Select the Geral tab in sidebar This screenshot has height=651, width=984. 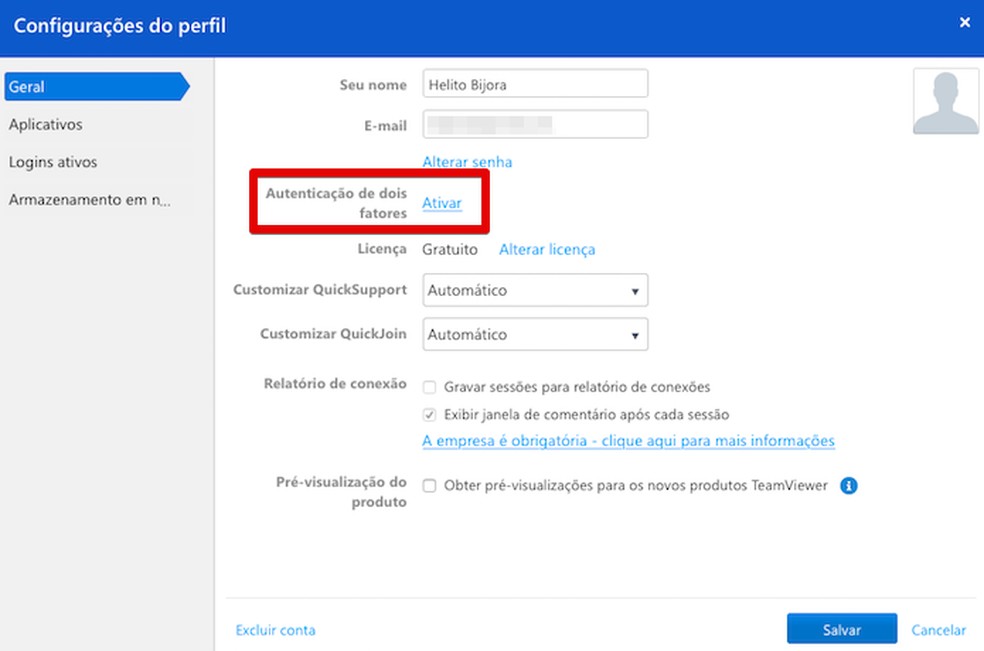(95, 87)
